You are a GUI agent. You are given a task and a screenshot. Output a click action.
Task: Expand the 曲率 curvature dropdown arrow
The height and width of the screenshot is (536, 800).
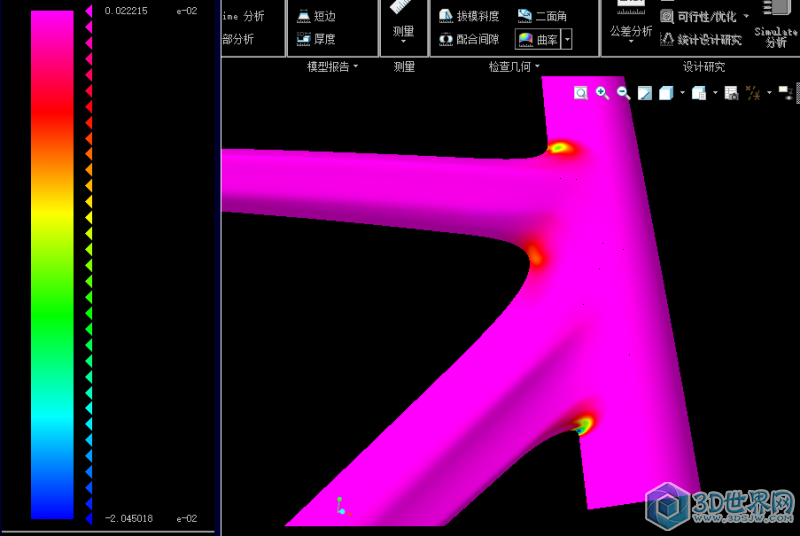pos(566,39)
